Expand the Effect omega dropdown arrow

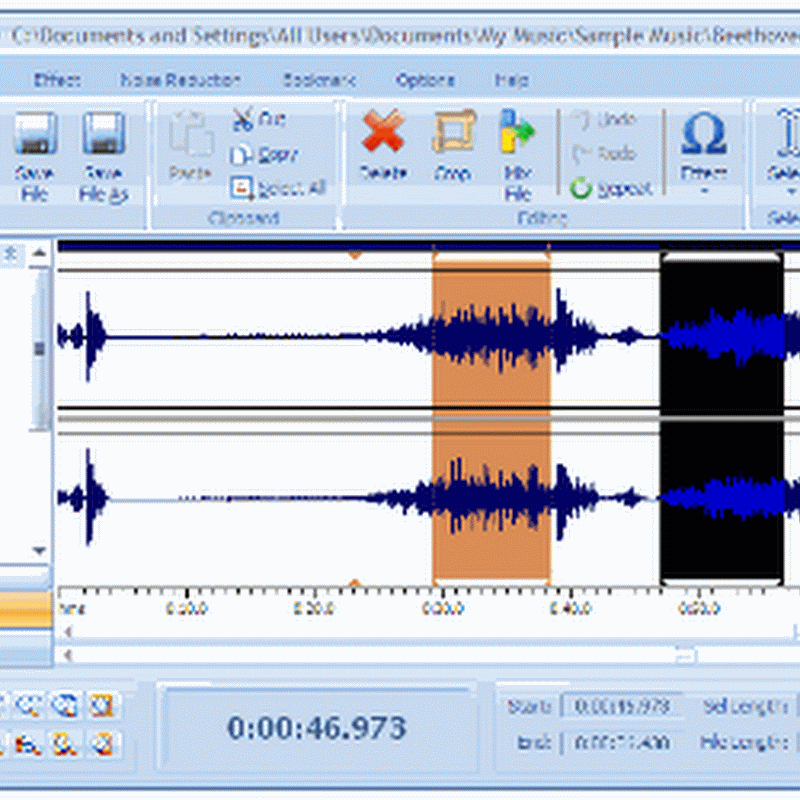click(x=703, y=190)
